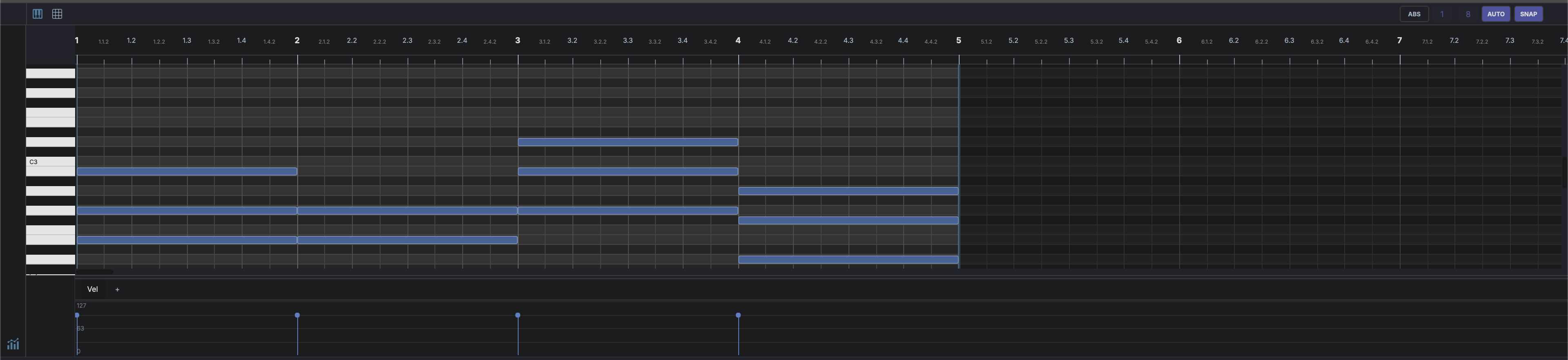Select the D2 note in bar 4
The width and height of the screenshot is (1568, 360).
(849, 260)
